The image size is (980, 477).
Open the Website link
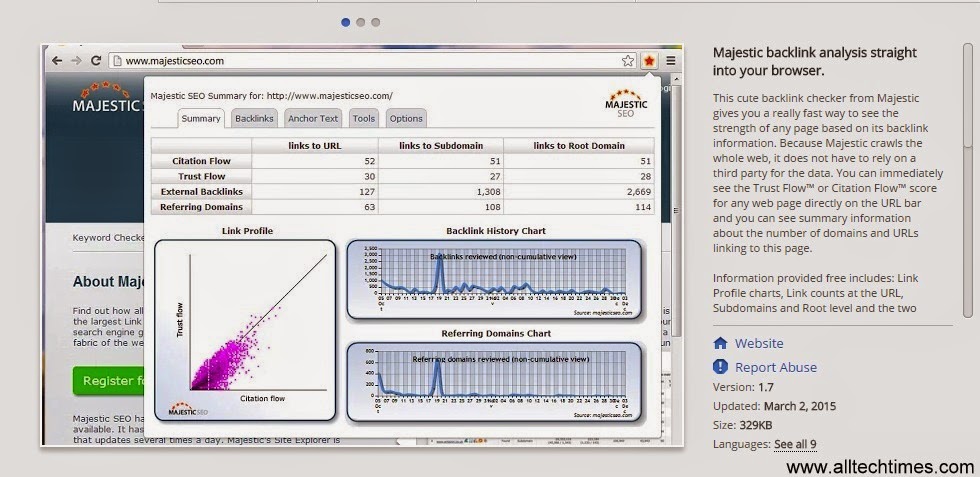759,343
